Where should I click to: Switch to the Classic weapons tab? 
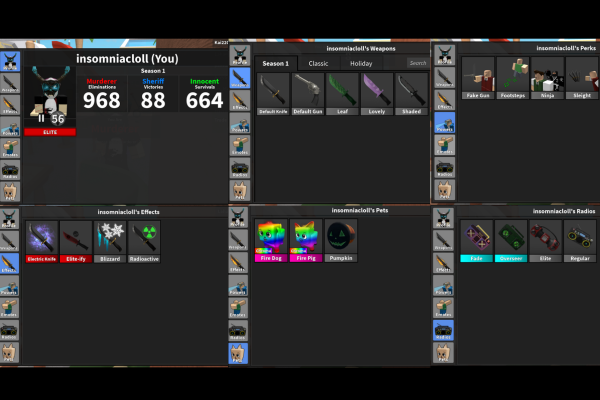point(318,64)
